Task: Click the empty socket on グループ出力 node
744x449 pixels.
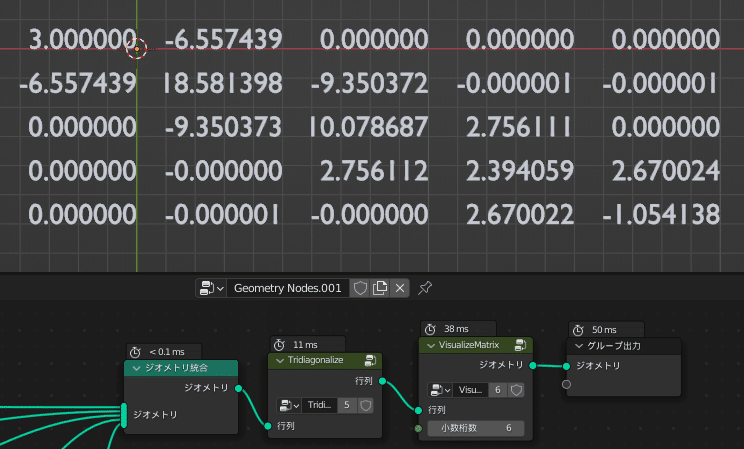Action: point(566,384)
